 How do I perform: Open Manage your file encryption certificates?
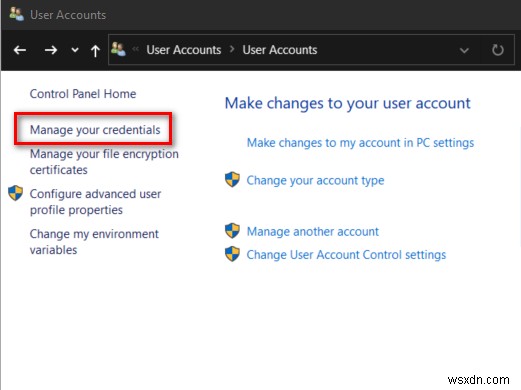pyautogui.click(x=104, y=162)
